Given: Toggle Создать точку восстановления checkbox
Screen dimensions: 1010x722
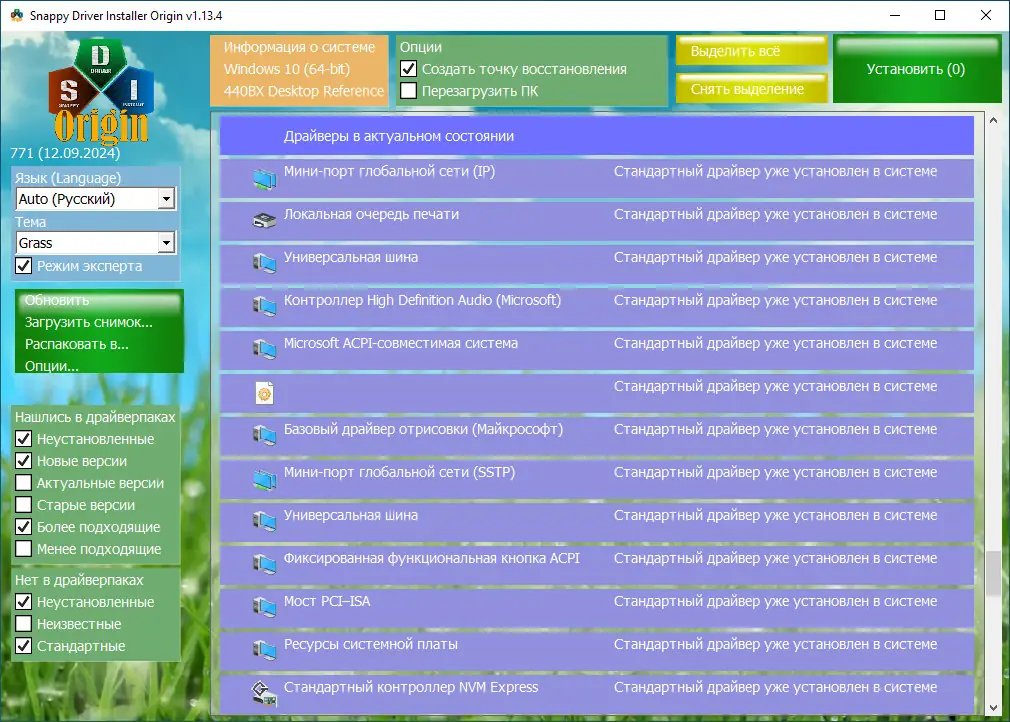Looking at the screenshot, I should pyautogui.click(x=408, y=68).
